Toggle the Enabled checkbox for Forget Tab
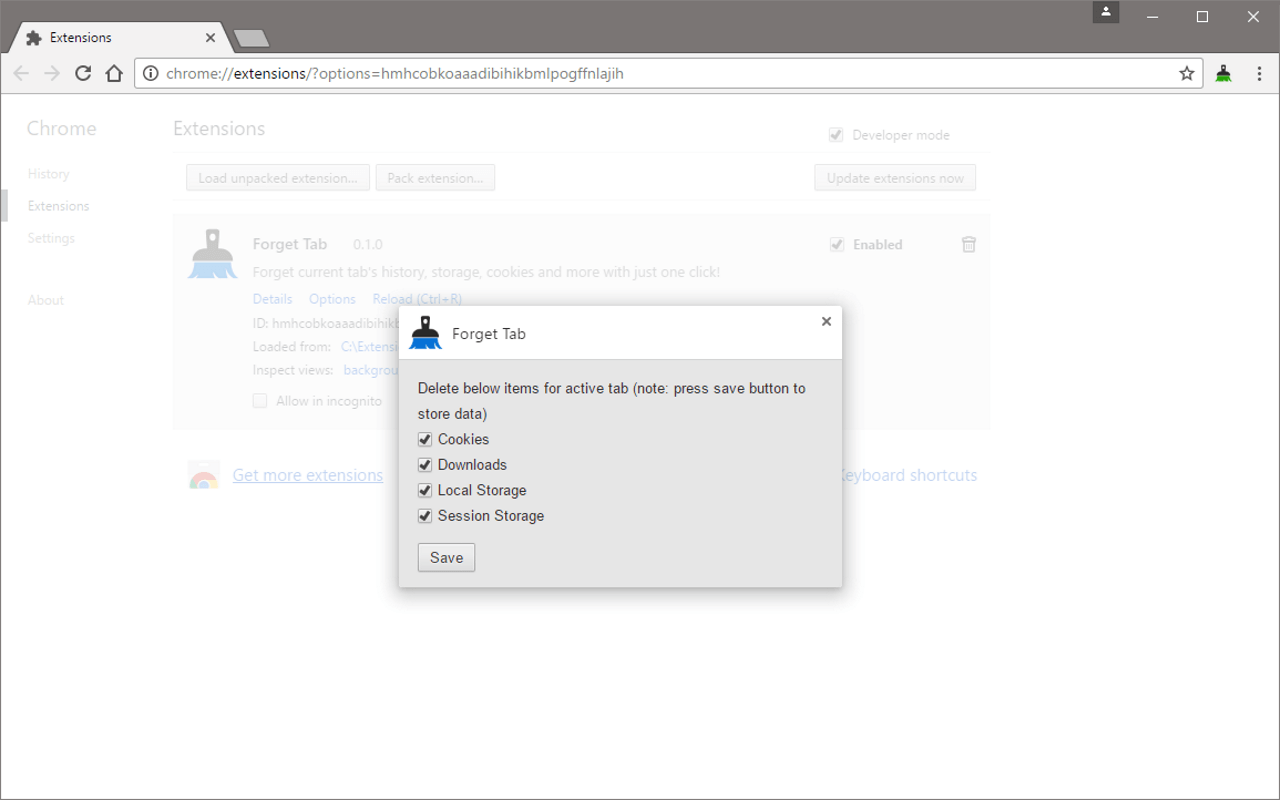 click(837, 244)
